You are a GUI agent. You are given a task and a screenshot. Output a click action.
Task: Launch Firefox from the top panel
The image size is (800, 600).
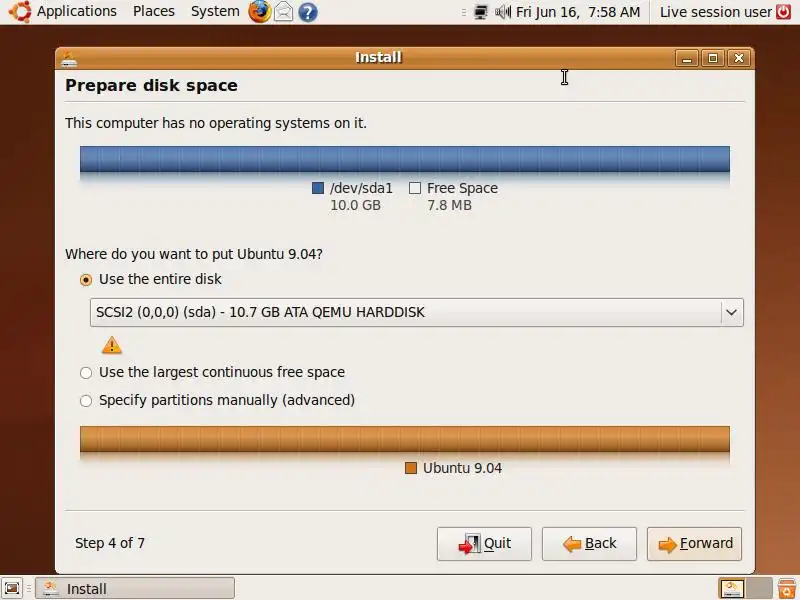[260, 11]
